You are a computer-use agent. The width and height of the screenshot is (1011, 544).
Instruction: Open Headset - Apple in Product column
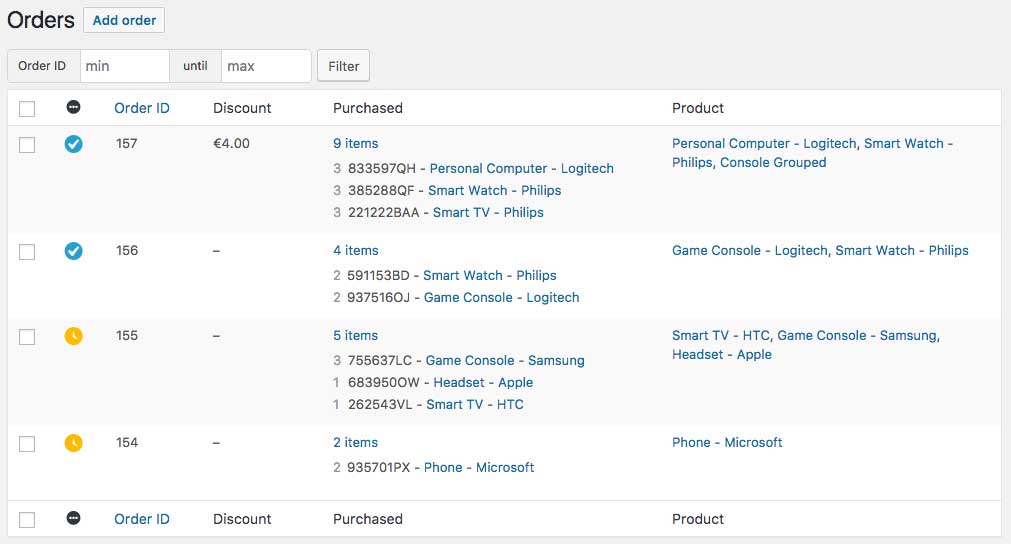pyautogui.click(x=721, y=355)
